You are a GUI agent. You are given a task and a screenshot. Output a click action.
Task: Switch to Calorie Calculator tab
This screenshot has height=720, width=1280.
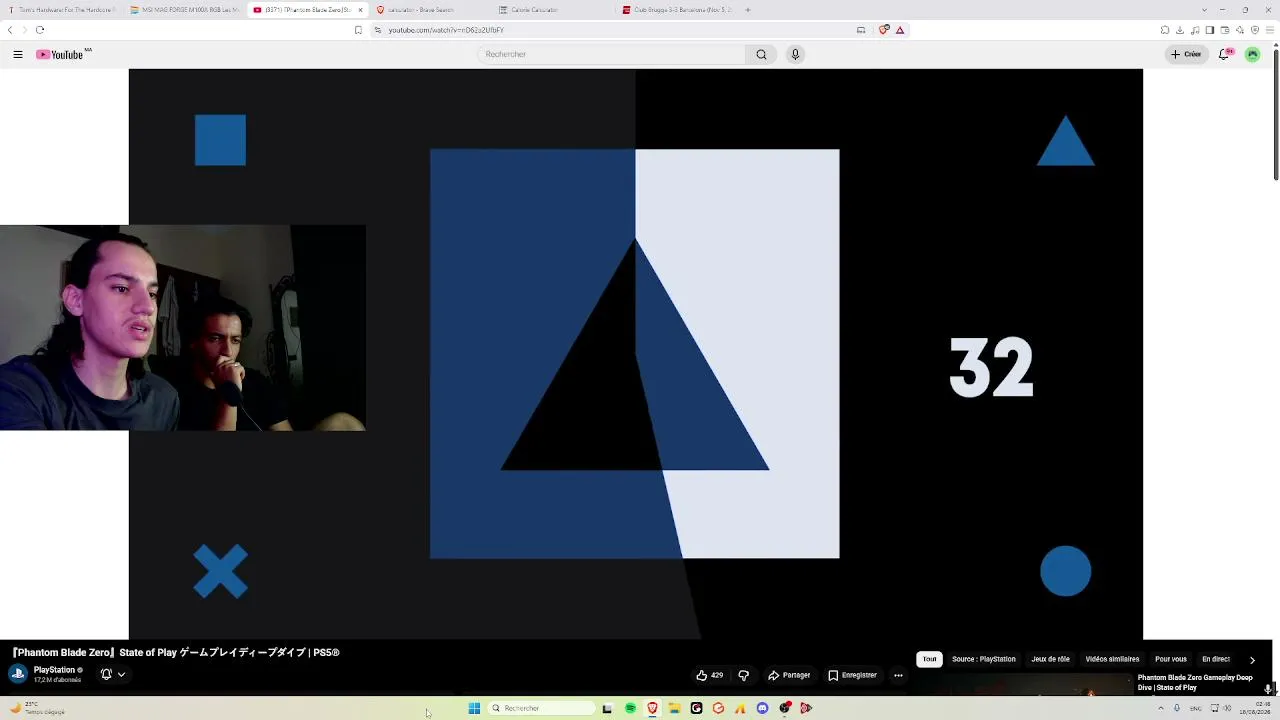553,10
